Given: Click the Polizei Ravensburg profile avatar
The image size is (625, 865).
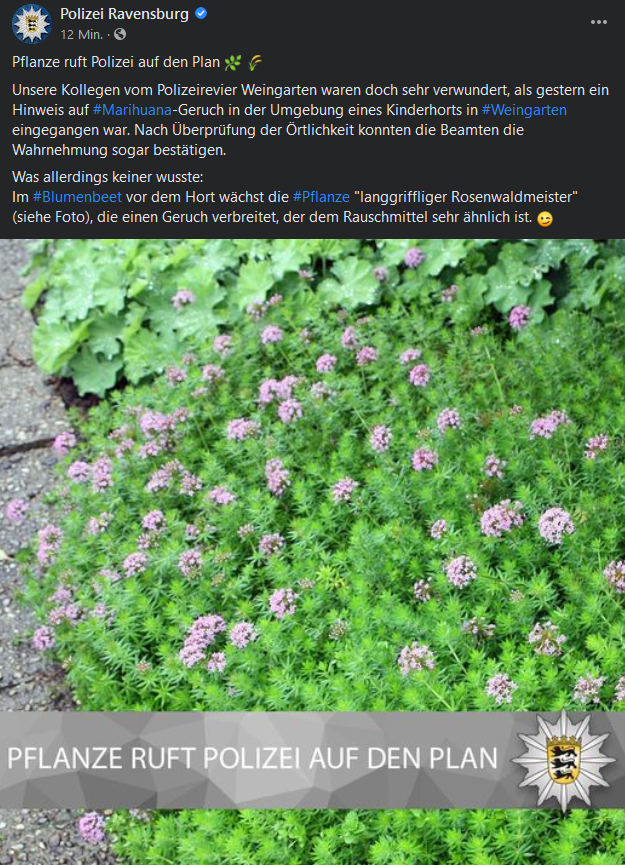Looking at the screenshot, I should point(31,23).
